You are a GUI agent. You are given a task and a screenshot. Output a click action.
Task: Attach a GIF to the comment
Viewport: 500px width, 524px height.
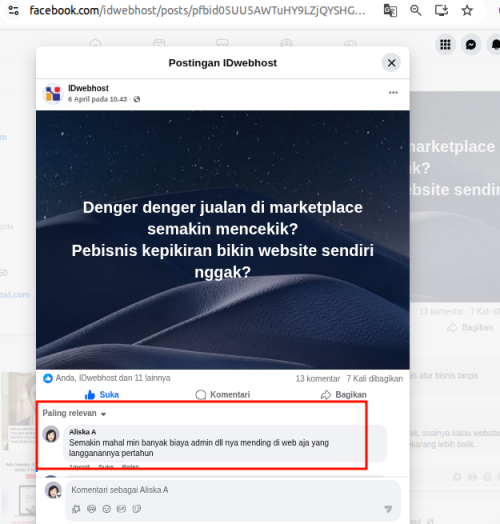point(121,509)
